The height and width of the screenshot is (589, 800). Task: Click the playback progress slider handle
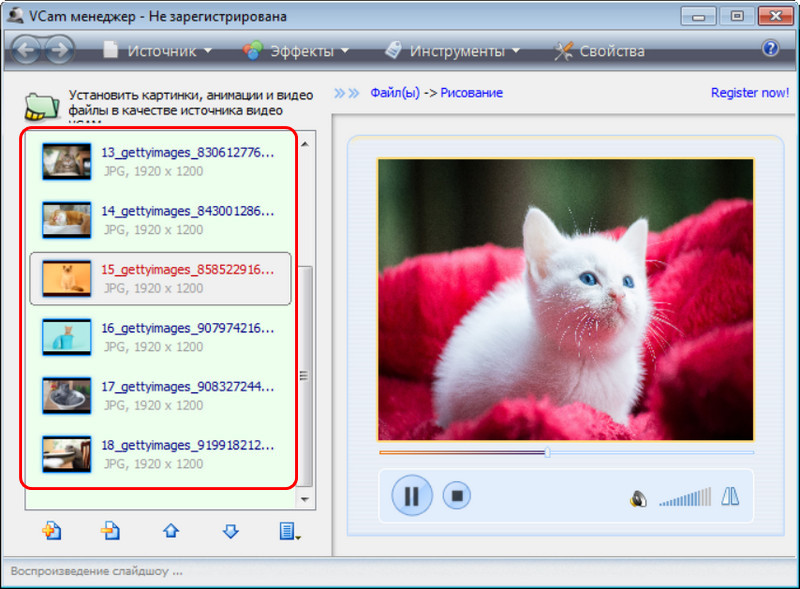pyautogui.click(x=547, y=452)
